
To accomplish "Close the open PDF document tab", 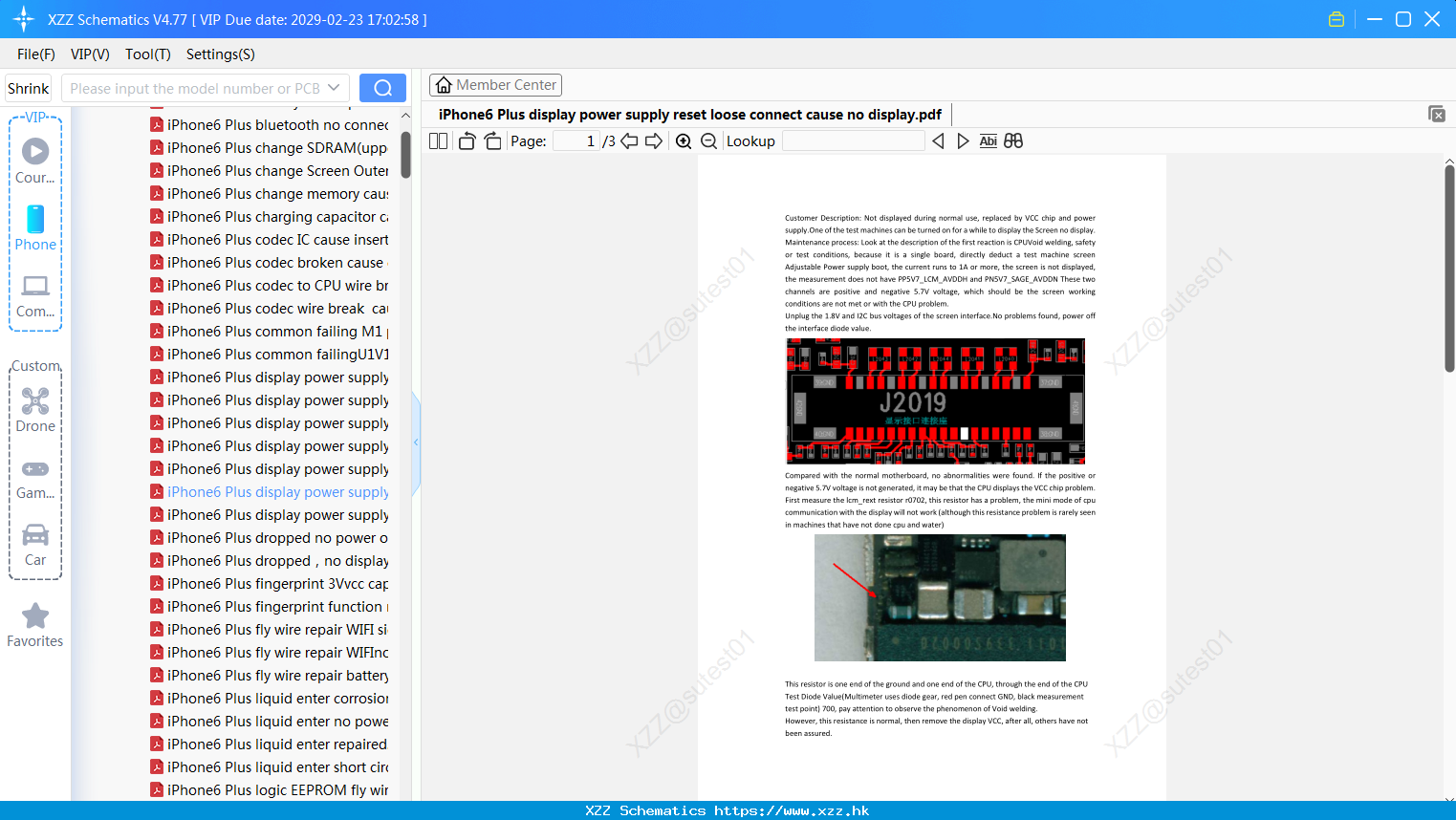I will (1436, 114).
